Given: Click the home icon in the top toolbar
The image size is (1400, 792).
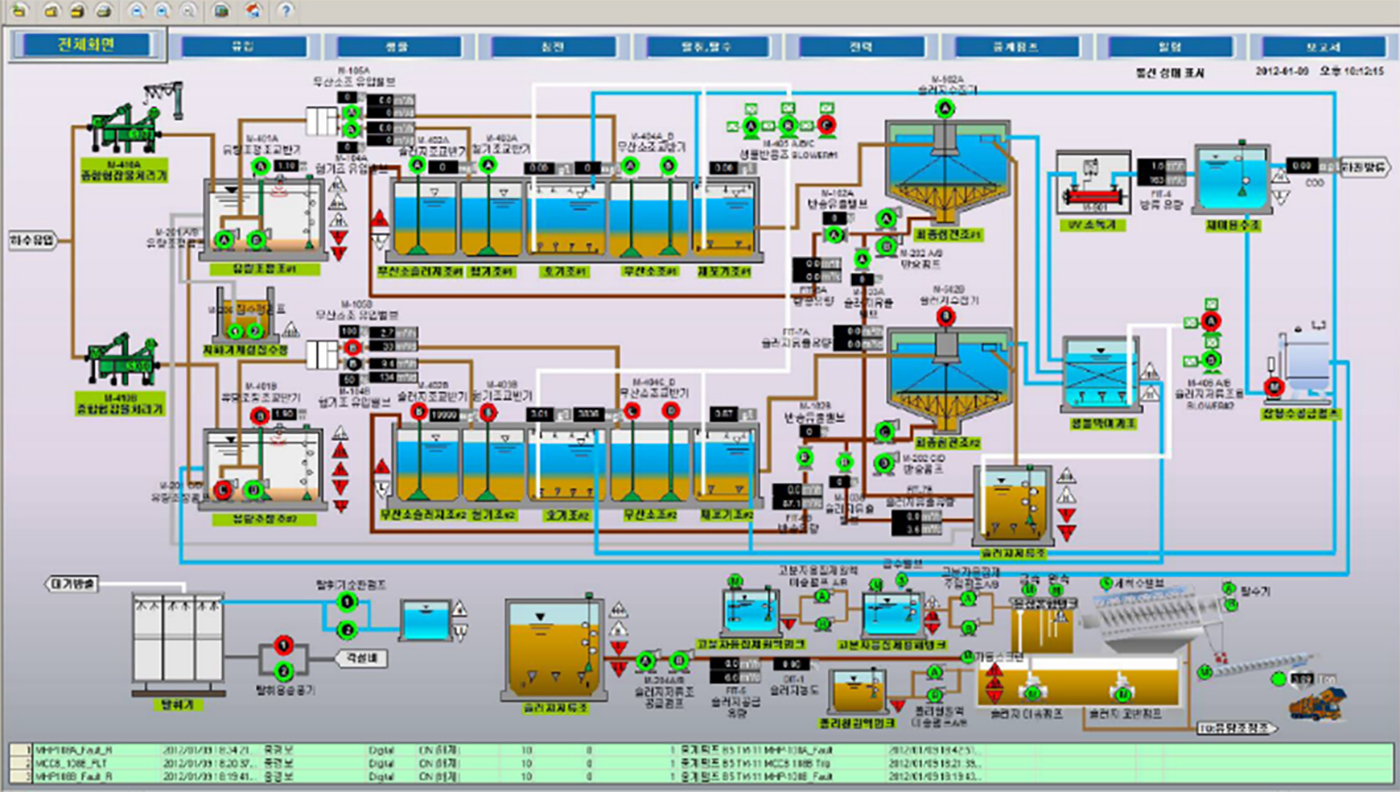Looking at the screenshot, I should click(254, 11).
